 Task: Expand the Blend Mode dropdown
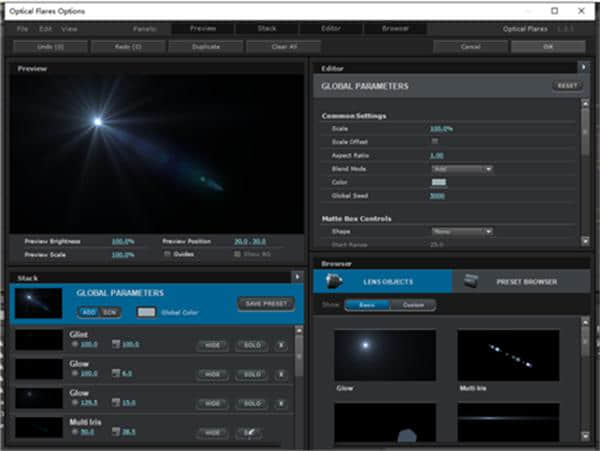(x=461, y=169)
